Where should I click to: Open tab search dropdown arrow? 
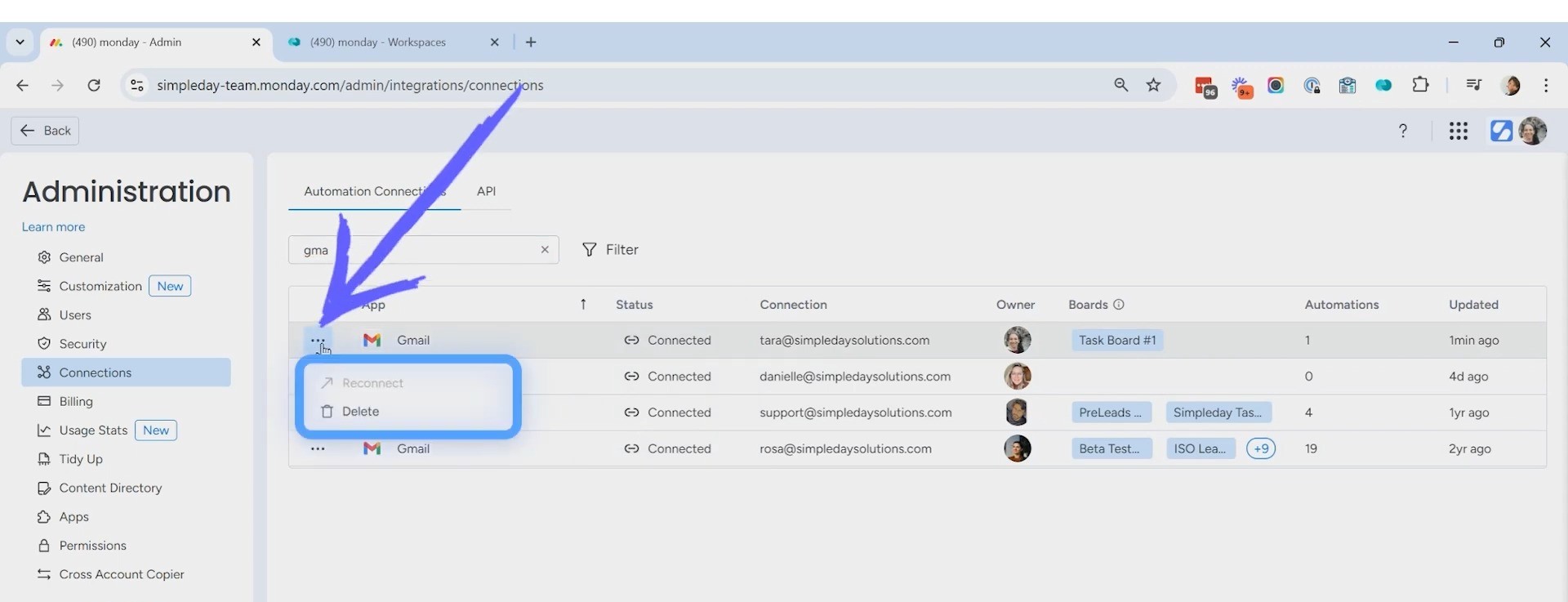pyautogui.click(x=20, y=42)
